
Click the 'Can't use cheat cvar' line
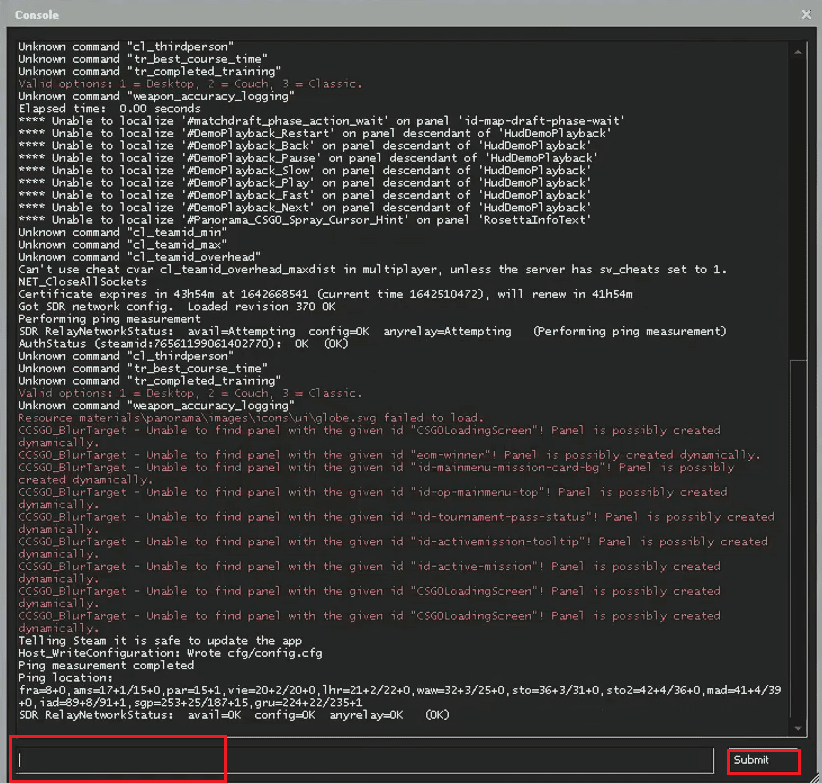(x=373, y=269)
